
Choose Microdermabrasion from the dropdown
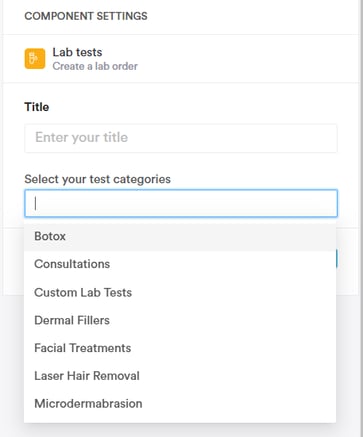pyautogui.click(x=180, y=403)
